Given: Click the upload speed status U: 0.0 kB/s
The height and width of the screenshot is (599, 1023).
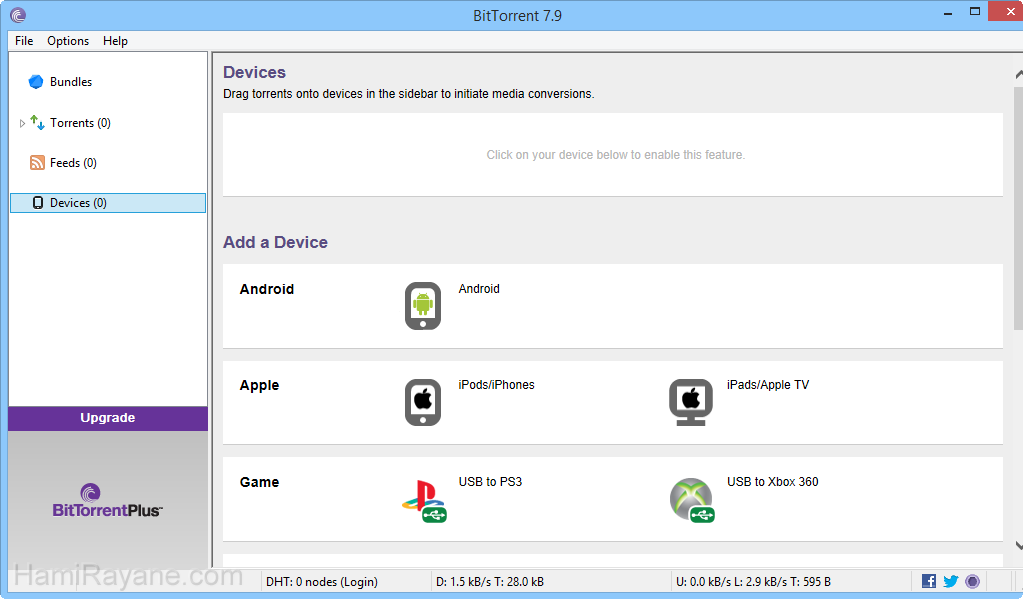Looking at the screenshot, I should coord(753,581).
